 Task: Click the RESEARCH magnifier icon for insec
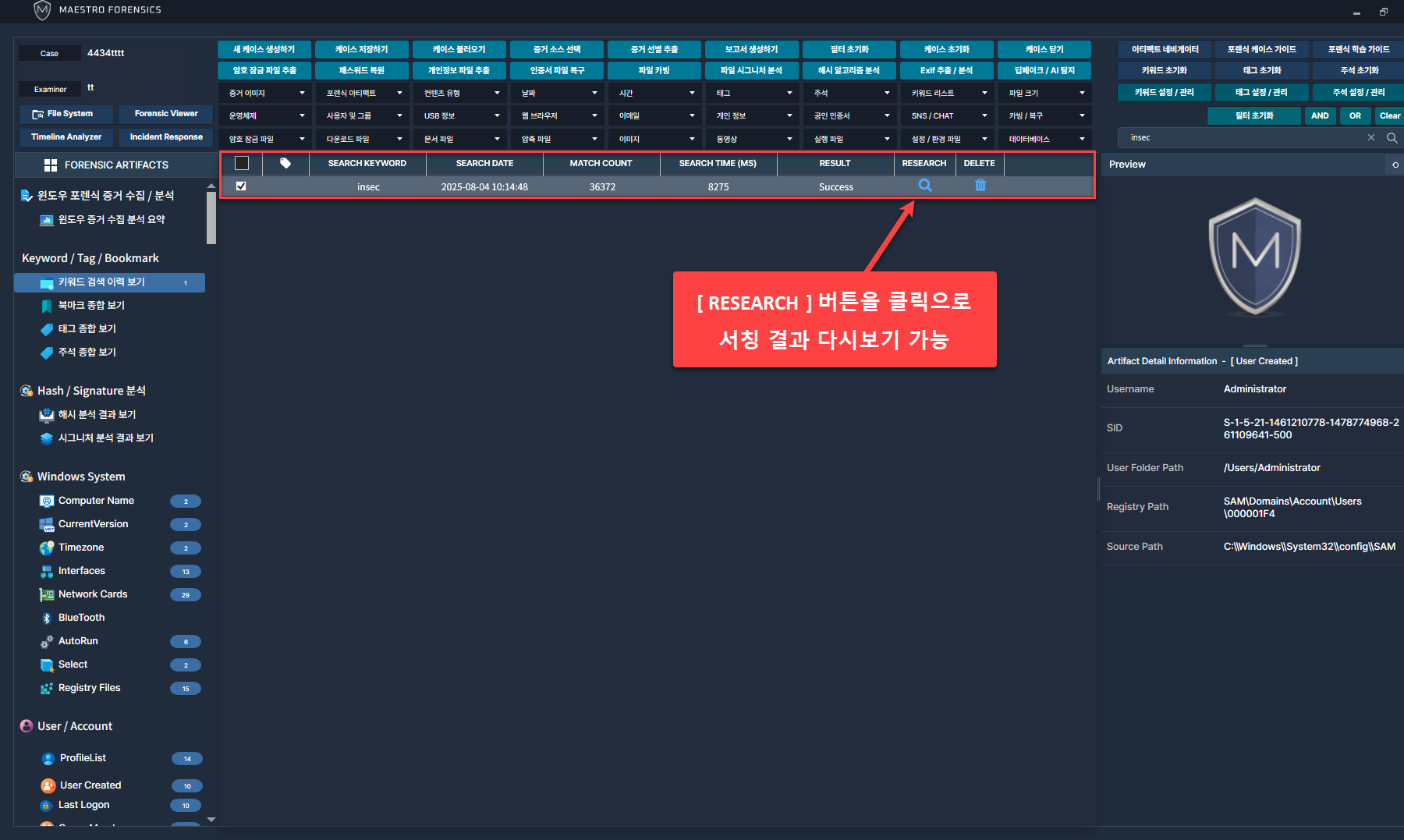pos(924,186)
